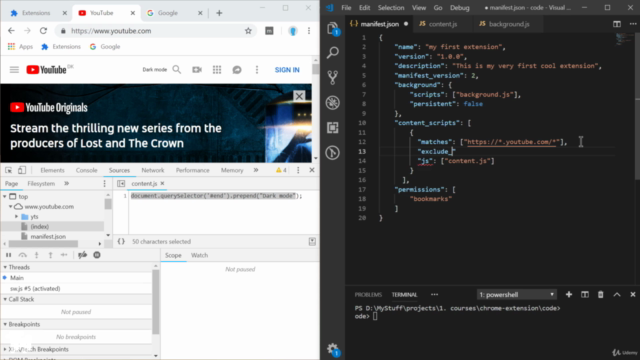
Task: Open Google bookmark in bookmarks bar
Action: [x=105, y=47]
